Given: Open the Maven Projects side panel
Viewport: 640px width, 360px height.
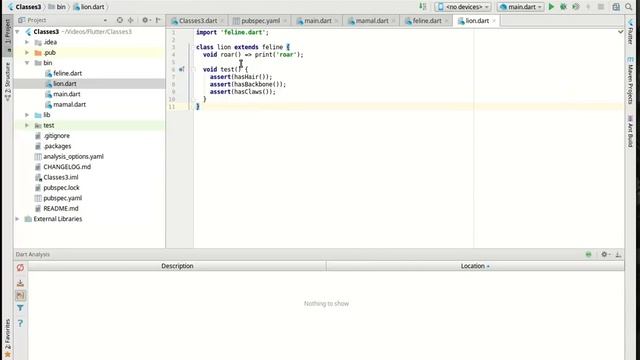Looking at the screenshot, I should point(631,81).
